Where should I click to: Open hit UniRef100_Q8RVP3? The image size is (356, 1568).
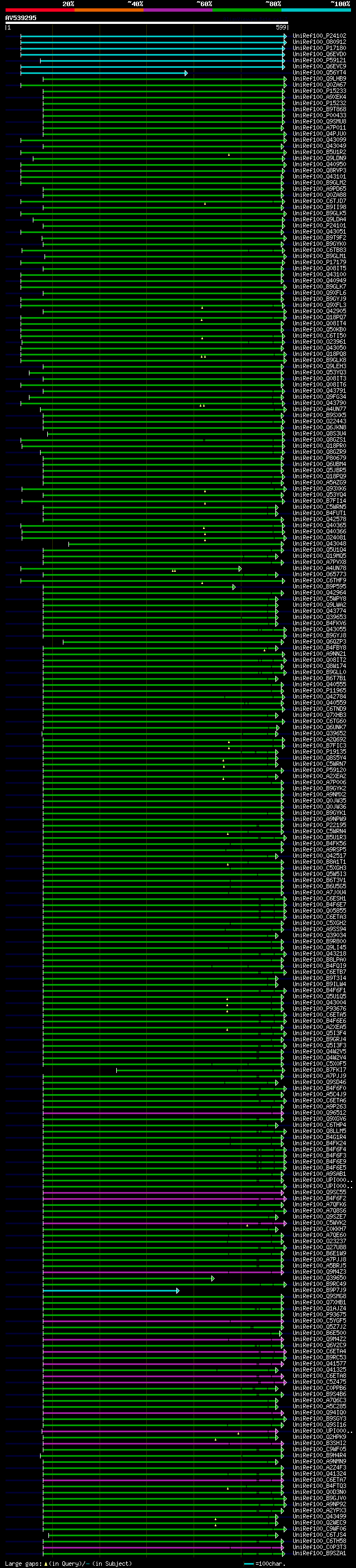pyautogui.click(x=319, y=170)
